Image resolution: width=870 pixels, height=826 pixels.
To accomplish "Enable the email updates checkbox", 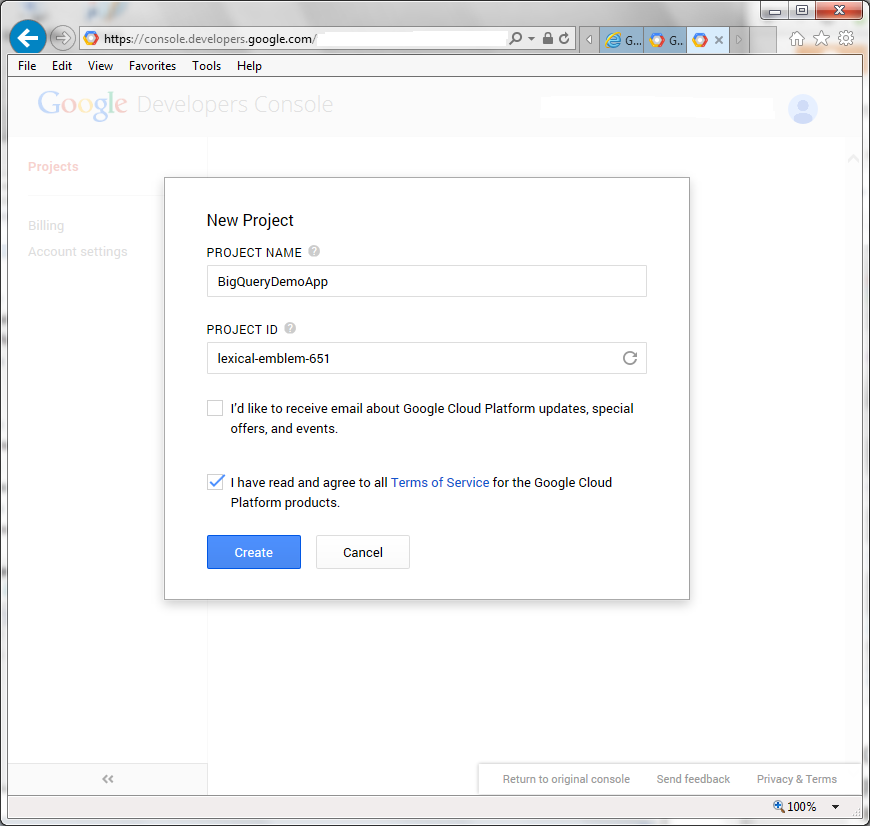I will click(215, 408).
